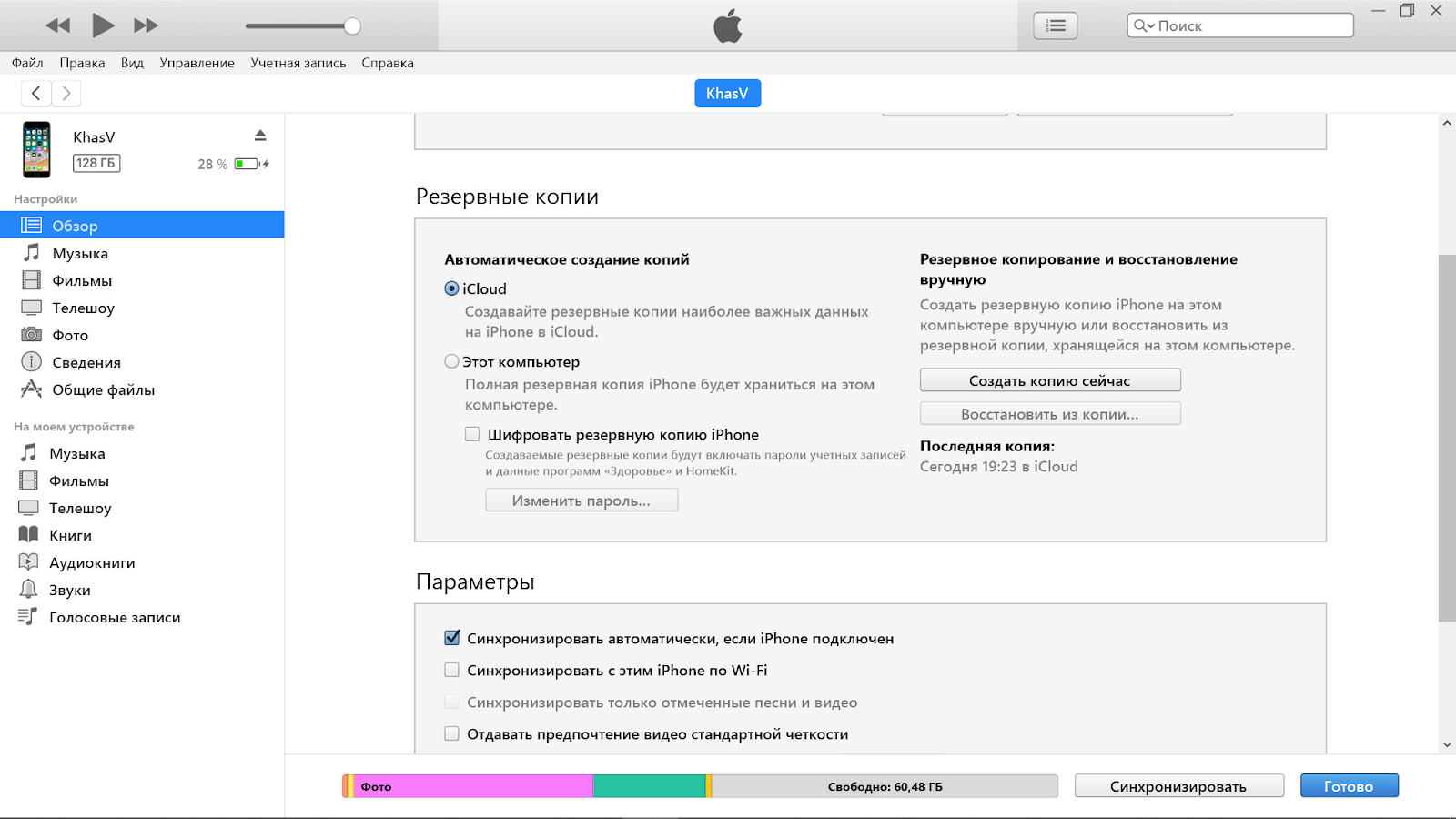Select the iCloud backup radio button
The height and width of the screenshot is (819, 1456).
pyautogui.click(x=451, y=288)
